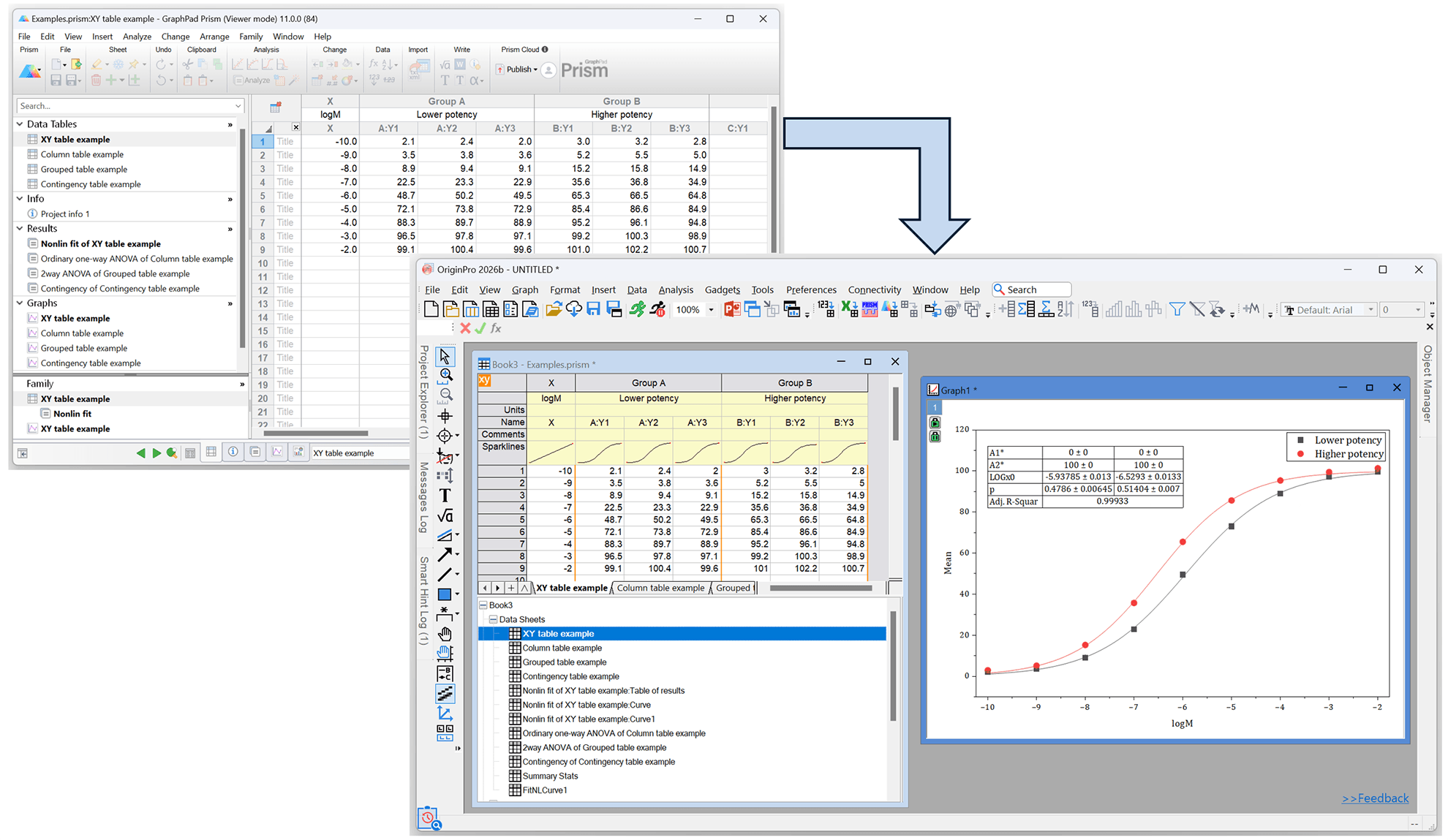Open the Family menu in Prism
Screen dimensions: 1448x840
251,37
